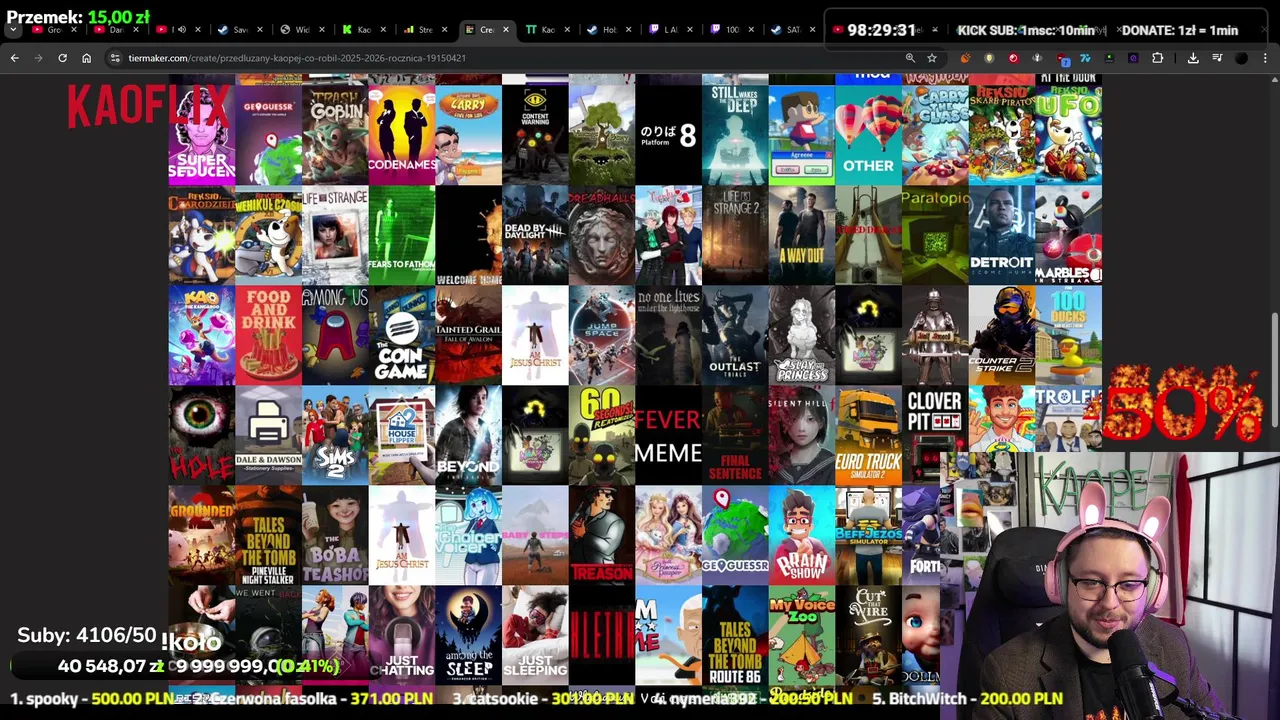Select the Still Wakes the Deep tile
This screenshot has width=1280, height=720.
pos(735,135)
